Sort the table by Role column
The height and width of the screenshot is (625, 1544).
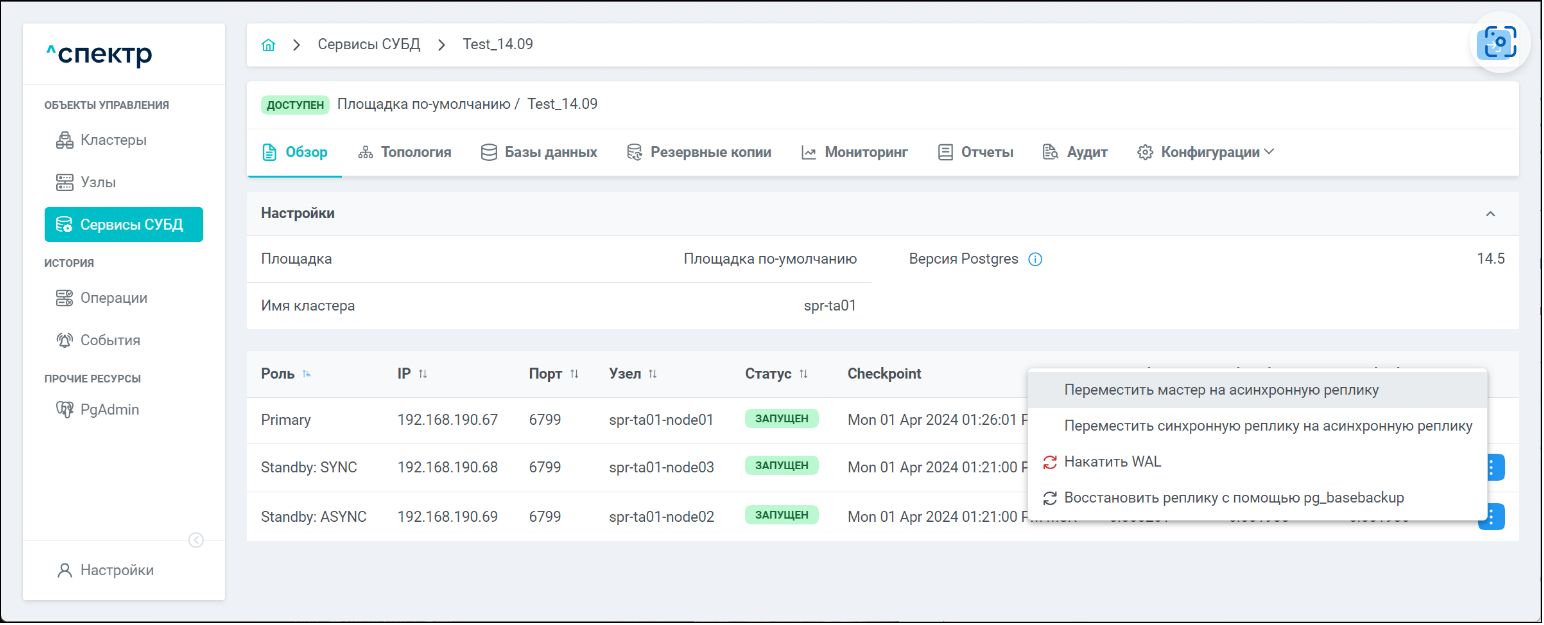click(307, 374)
